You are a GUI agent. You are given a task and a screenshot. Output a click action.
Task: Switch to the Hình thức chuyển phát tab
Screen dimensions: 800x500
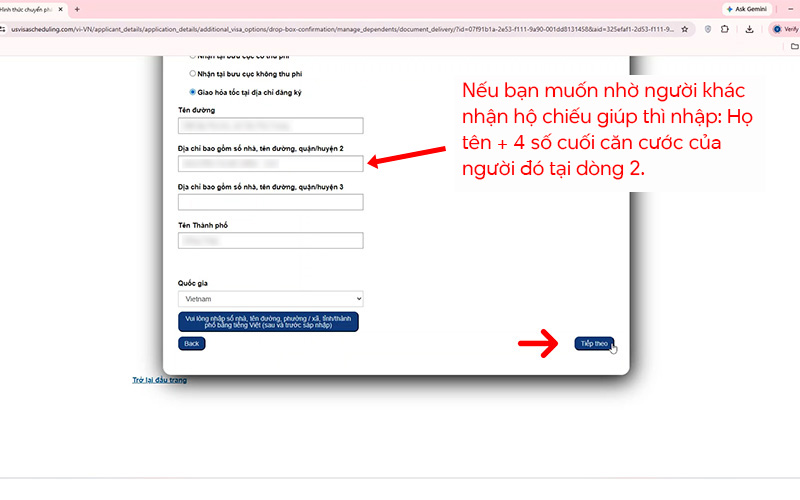point(28,9)
